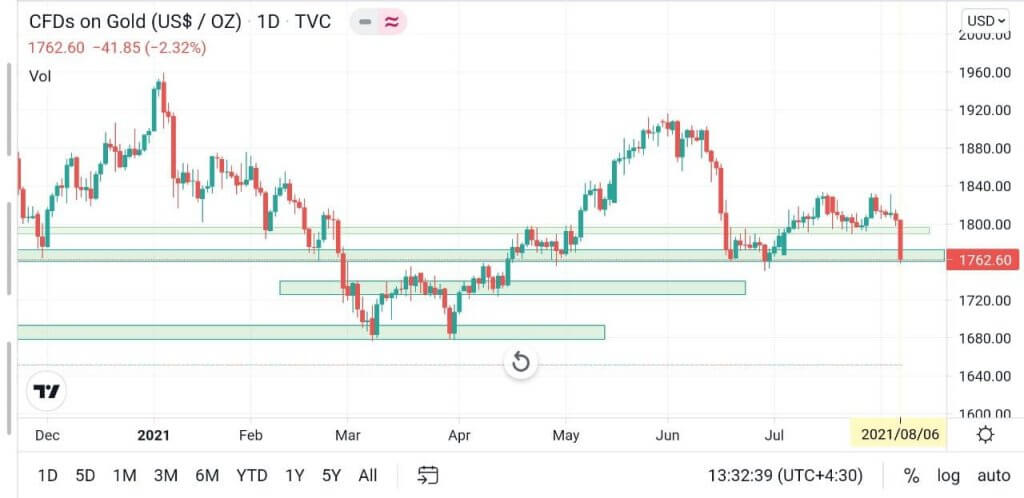Open the USD currency dropdown
The width and height of the screenshot is (1024, 498).
(x=984, y=21)
